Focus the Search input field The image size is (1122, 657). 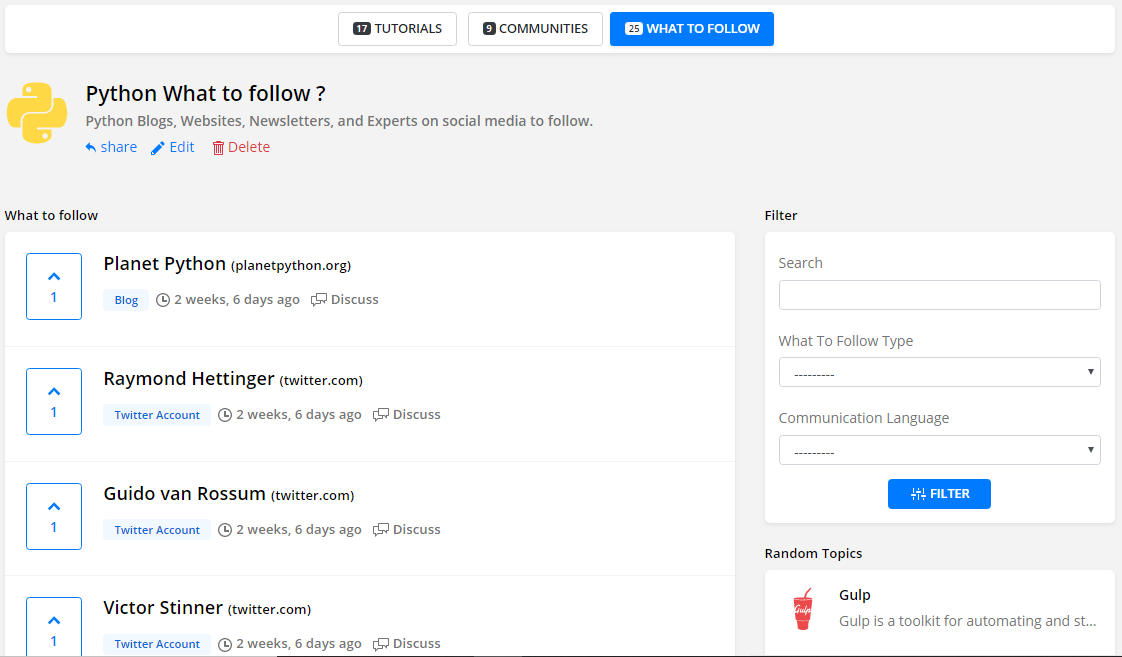[x=939, y=295]
